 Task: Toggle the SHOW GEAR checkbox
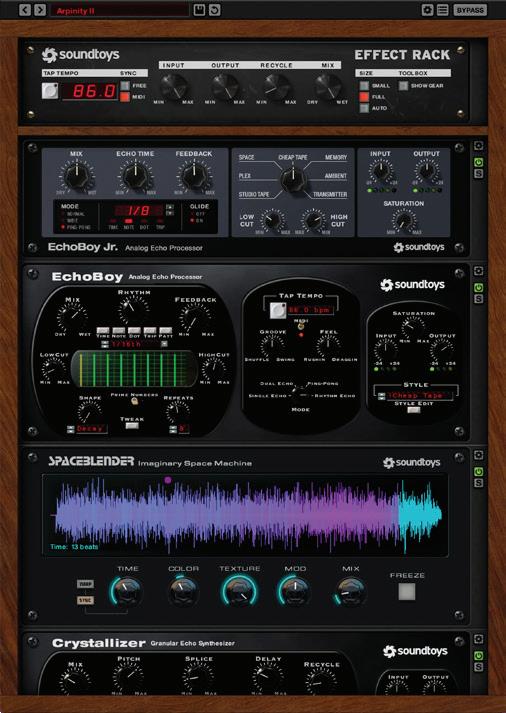[403, 85]
